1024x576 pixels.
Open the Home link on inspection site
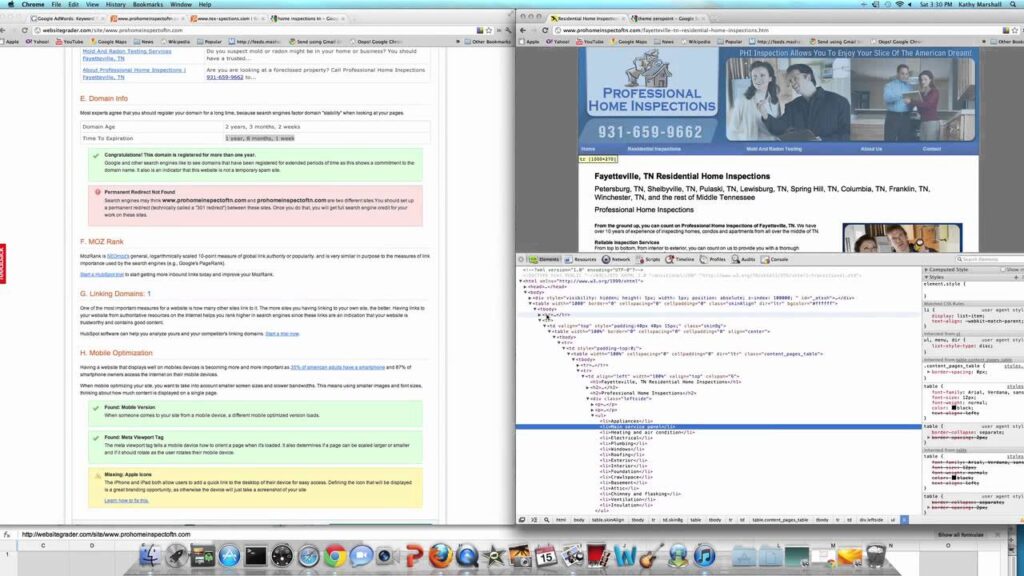(588, 149)
